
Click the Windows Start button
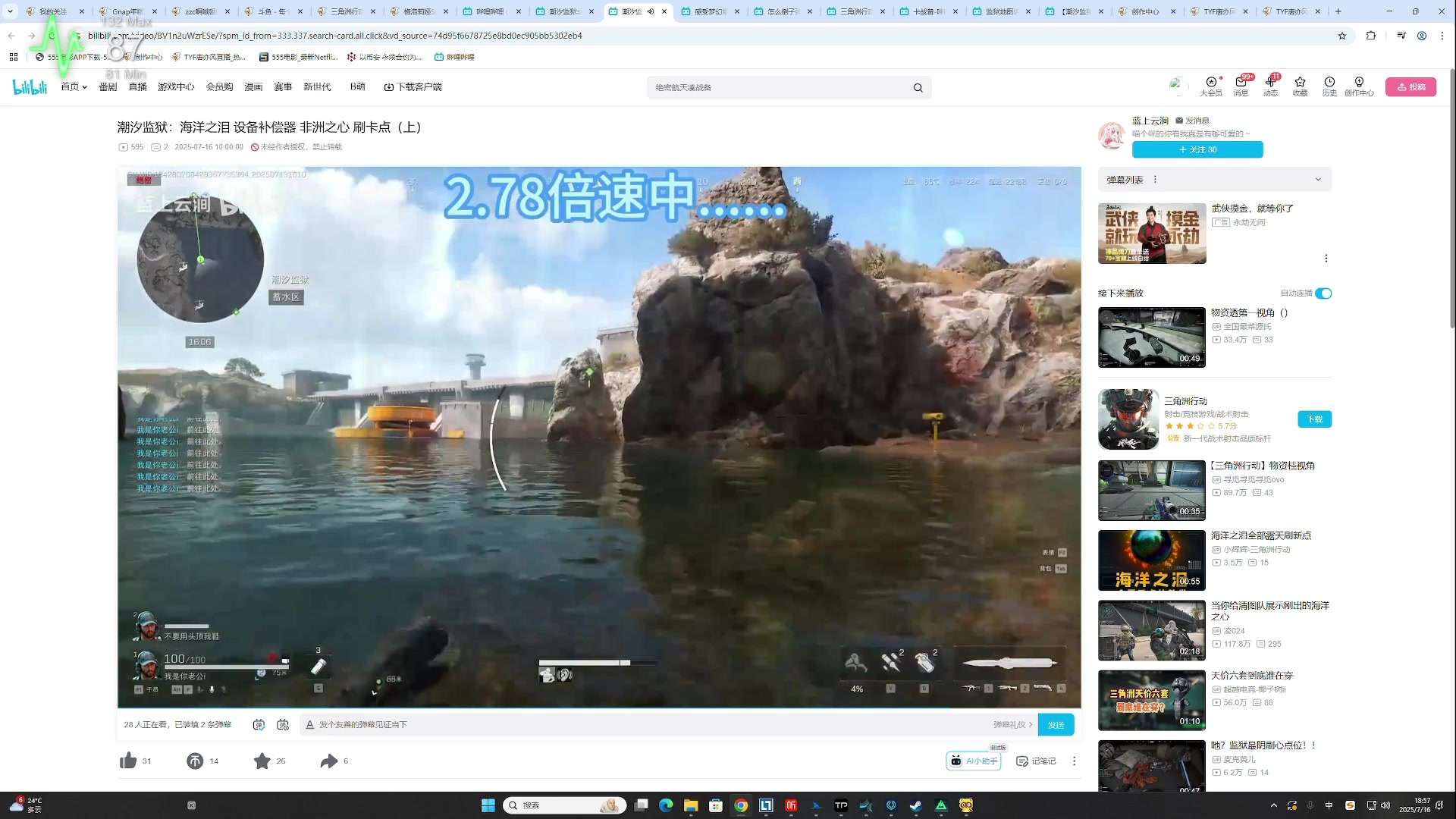click(488, 805)
